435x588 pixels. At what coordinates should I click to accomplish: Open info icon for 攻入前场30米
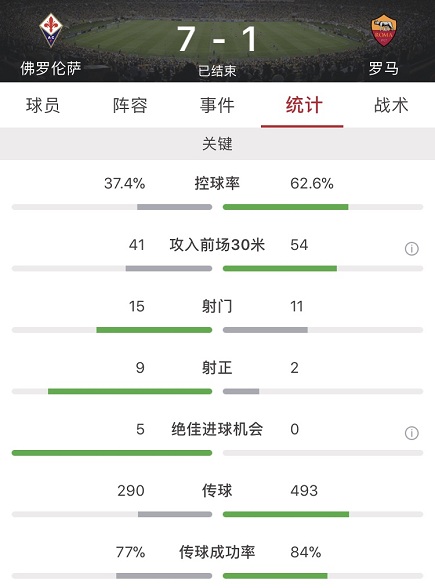(411, 248)
